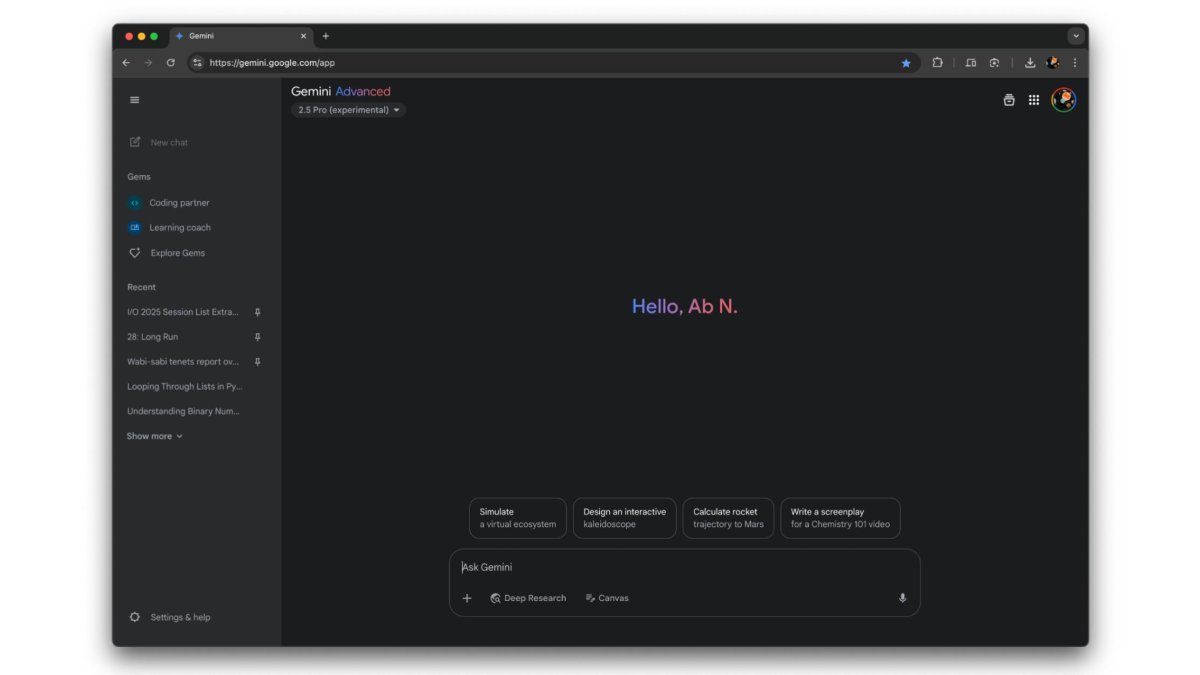Open recent chat I/O 2025 Session List Extra...

183,312
